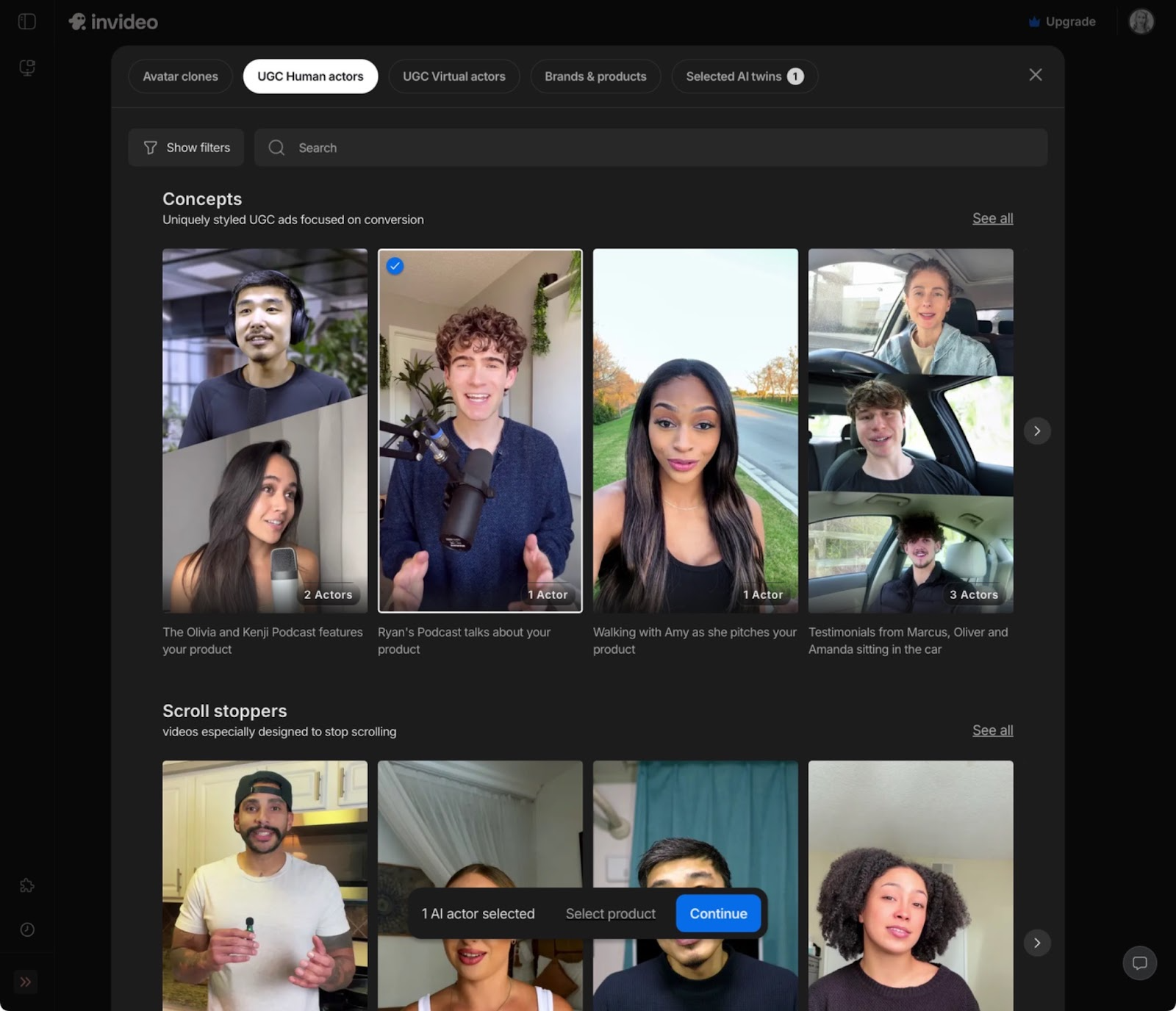Open the plugins puzzle icon in sidebar
Screen dimensions: 1176x1011
point(27,885)
